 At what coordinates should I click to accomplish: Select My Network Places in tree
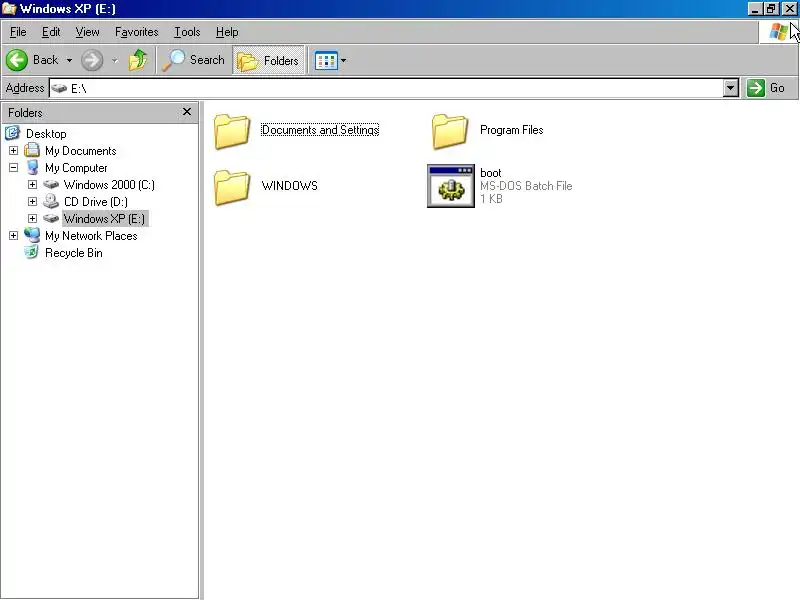[x=91, y=236]
